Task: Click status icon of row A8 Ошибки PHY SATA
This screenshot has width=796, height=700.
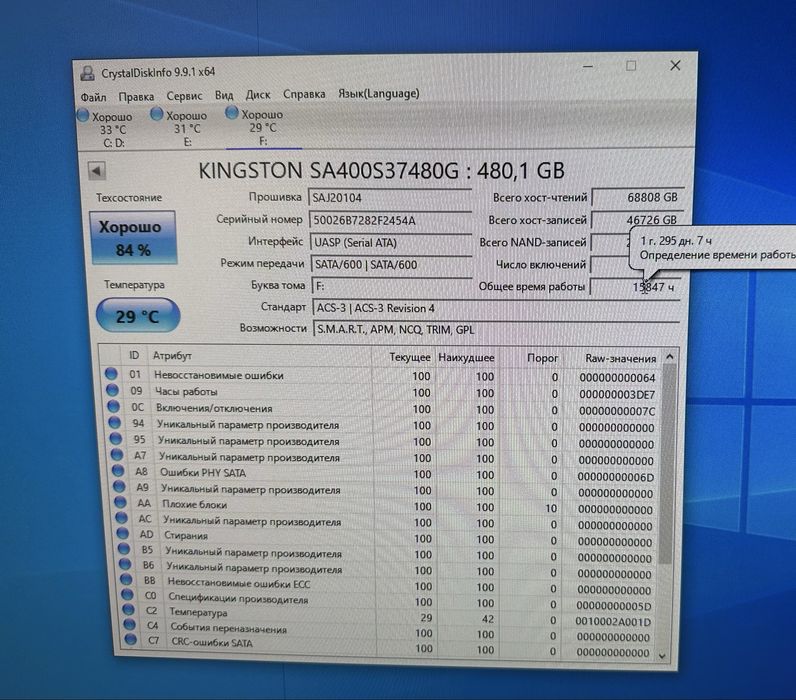Action: (118, 472)
